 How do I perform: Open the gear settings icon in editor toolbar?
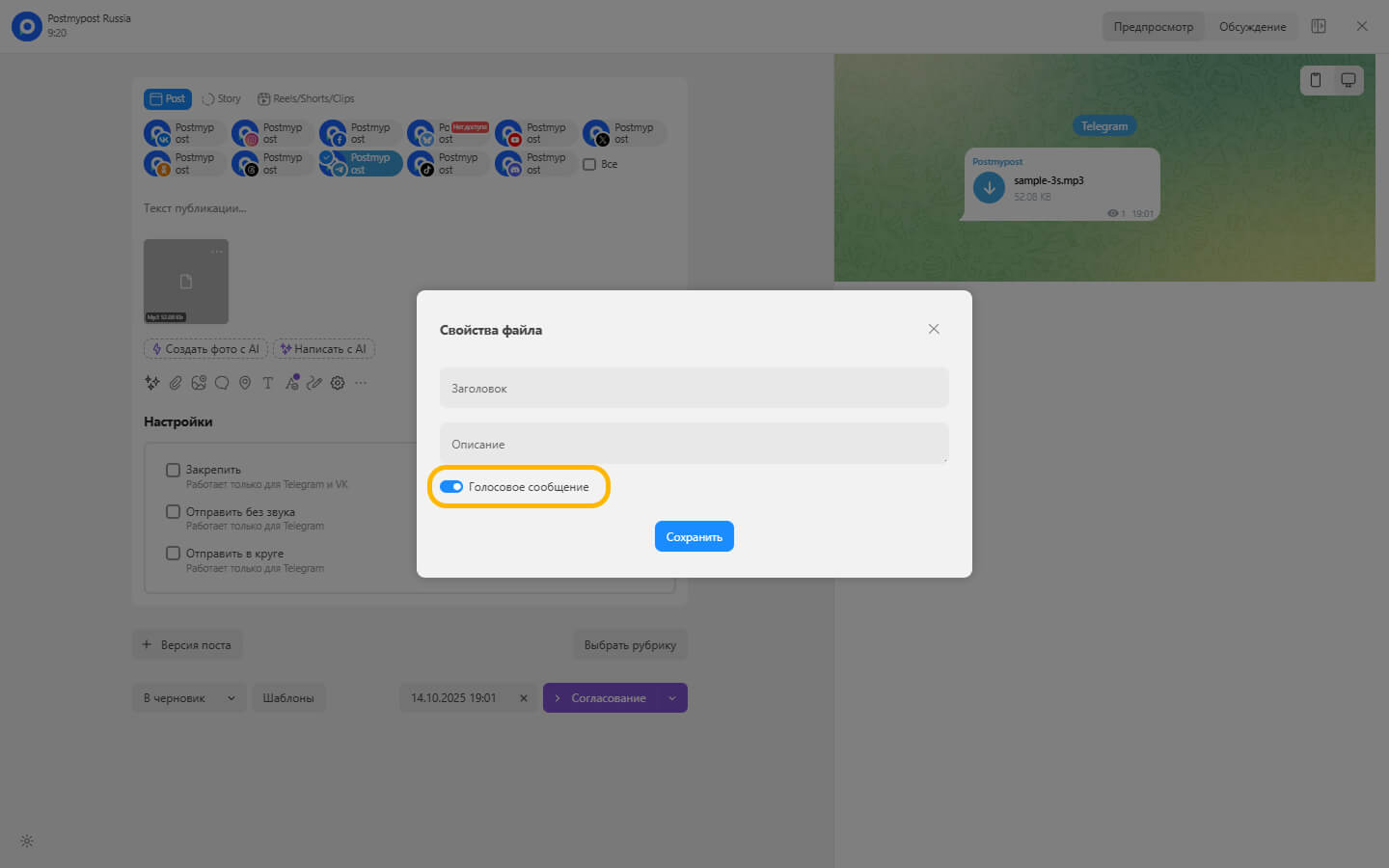point(338,383)
